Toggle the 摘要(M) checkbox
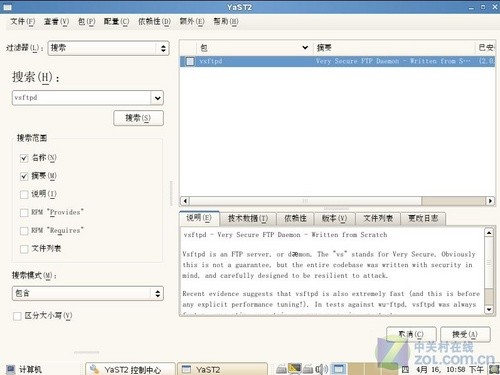500x375 pixels. (24, 176)
